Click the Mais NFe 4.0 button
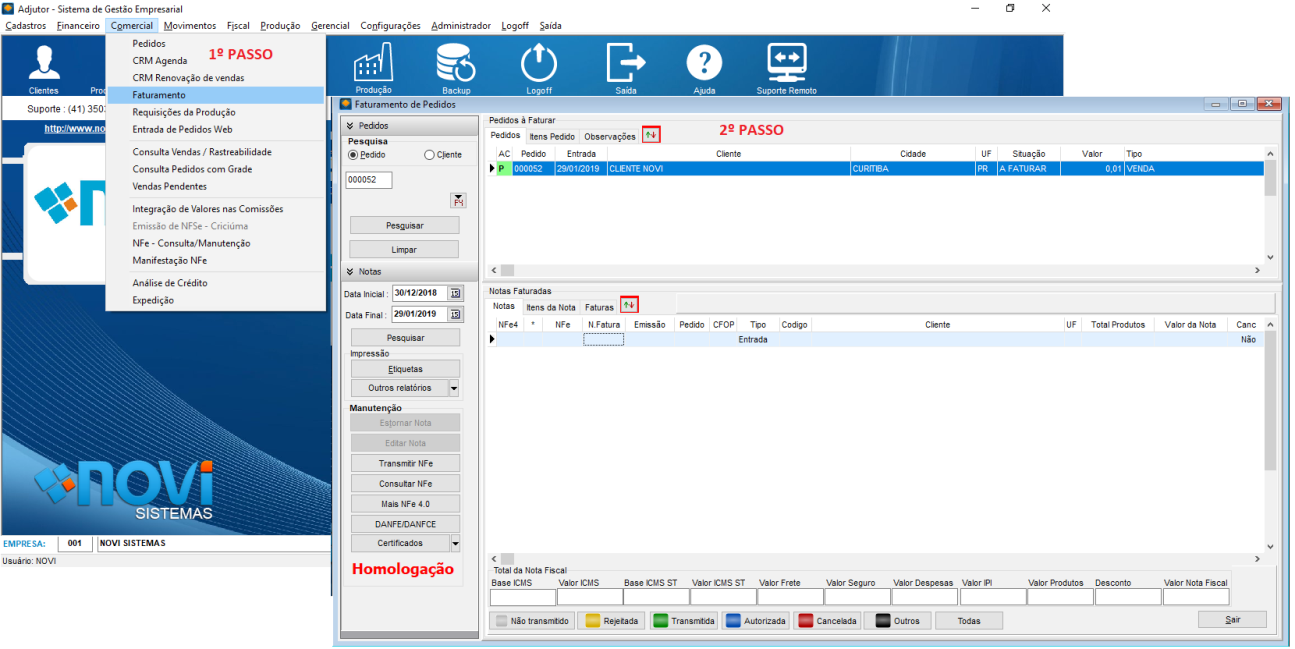Screen dimensions: 1295x649 (x=405, y=503)
